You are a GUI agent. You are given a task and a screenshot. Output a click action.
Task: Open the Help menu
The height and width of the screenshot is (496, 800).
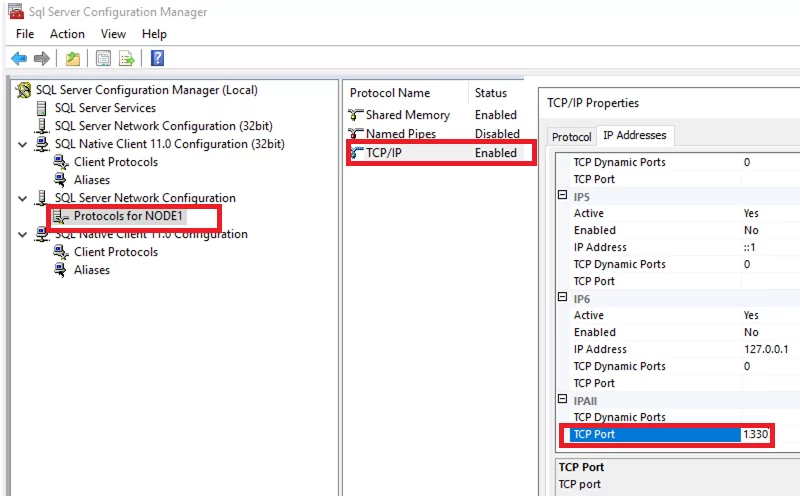[x=154, y=34]
